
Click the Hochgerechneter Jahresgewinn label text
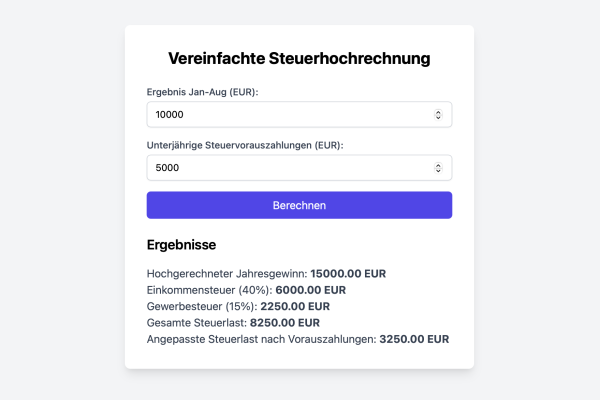227,273
